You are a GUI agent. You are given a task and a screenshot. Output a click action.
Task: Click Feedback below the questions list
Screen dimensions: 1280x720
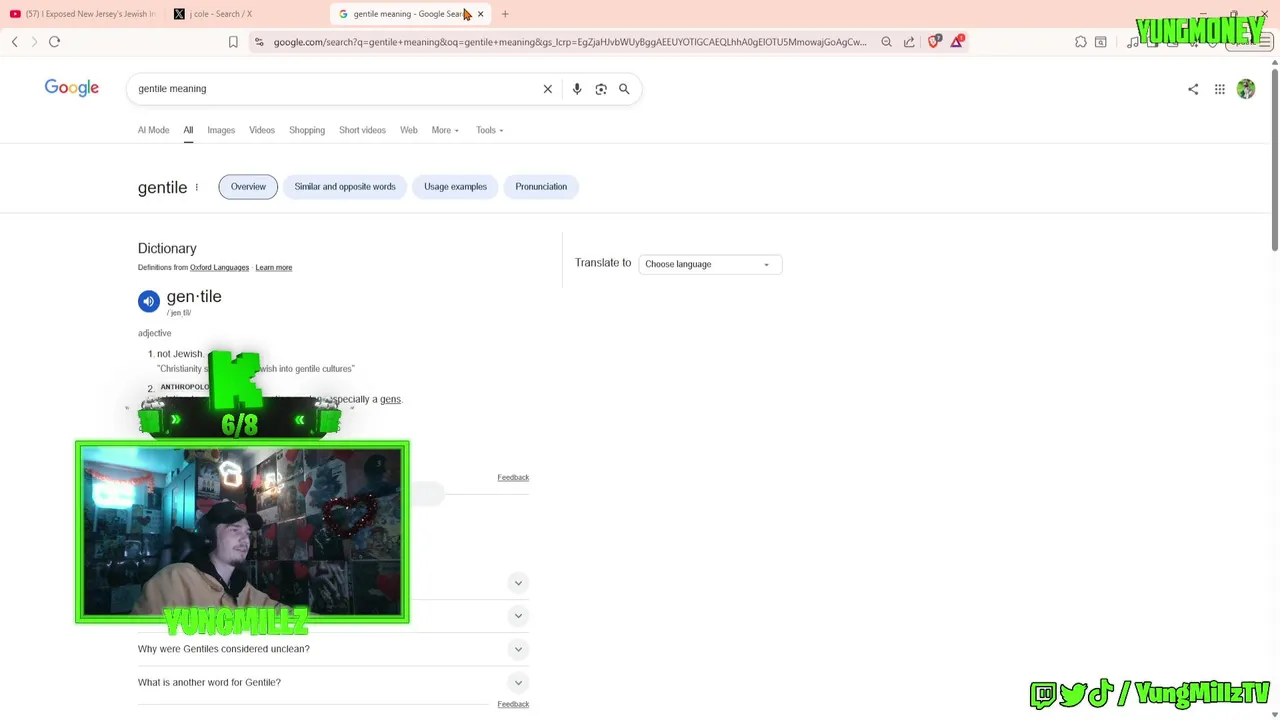pyautogui.click(x=513, y=704)
